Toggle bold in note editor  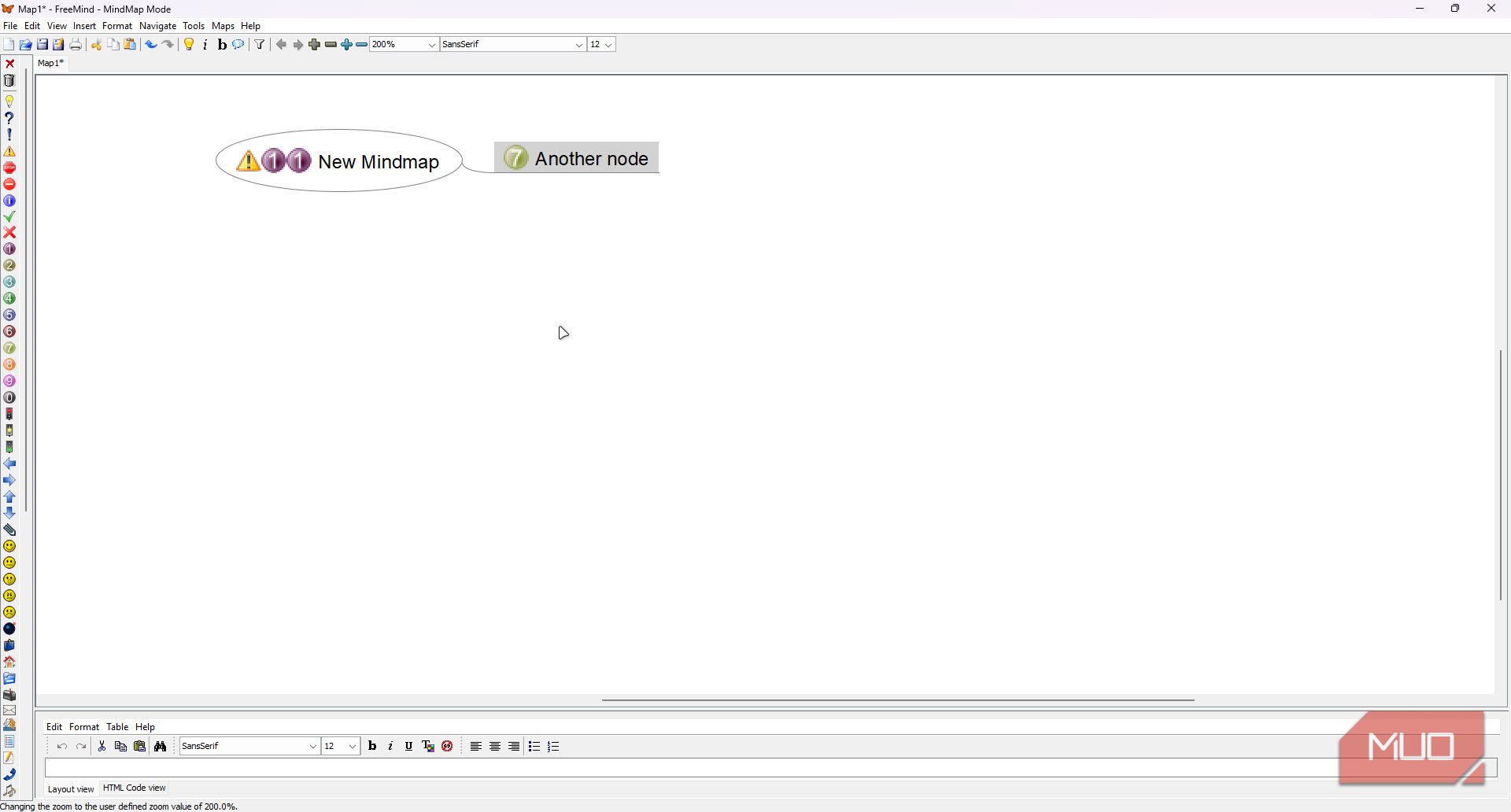coord(372,747)
